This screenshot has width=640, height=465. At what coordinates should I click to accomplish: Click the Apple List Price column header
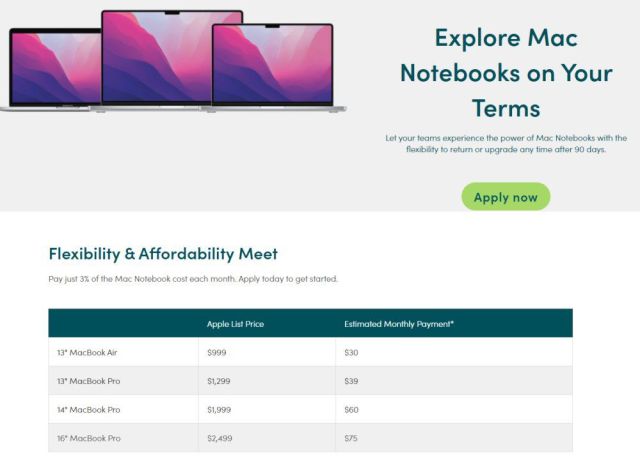pyautogui.click(x=235, y=324)
